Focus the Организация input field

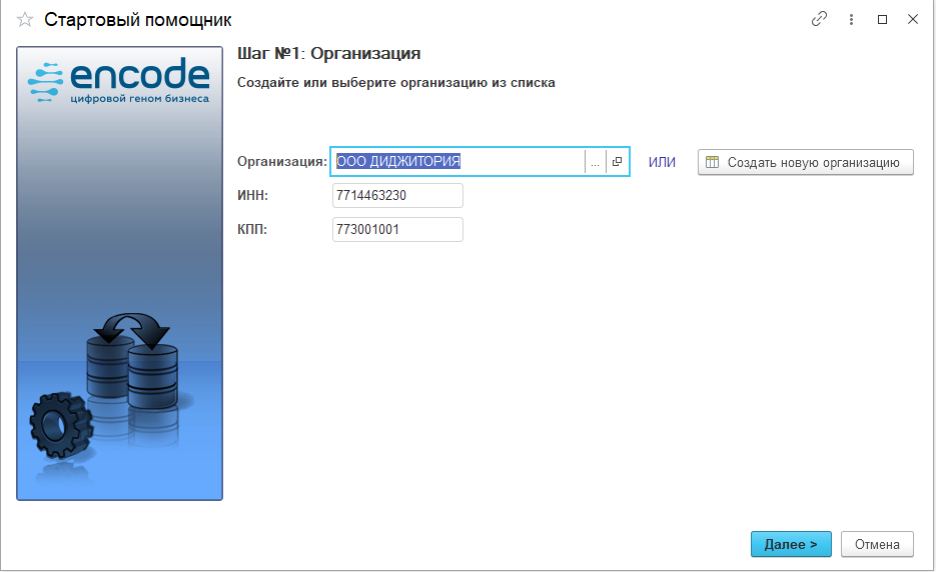[x=457, y=162]
